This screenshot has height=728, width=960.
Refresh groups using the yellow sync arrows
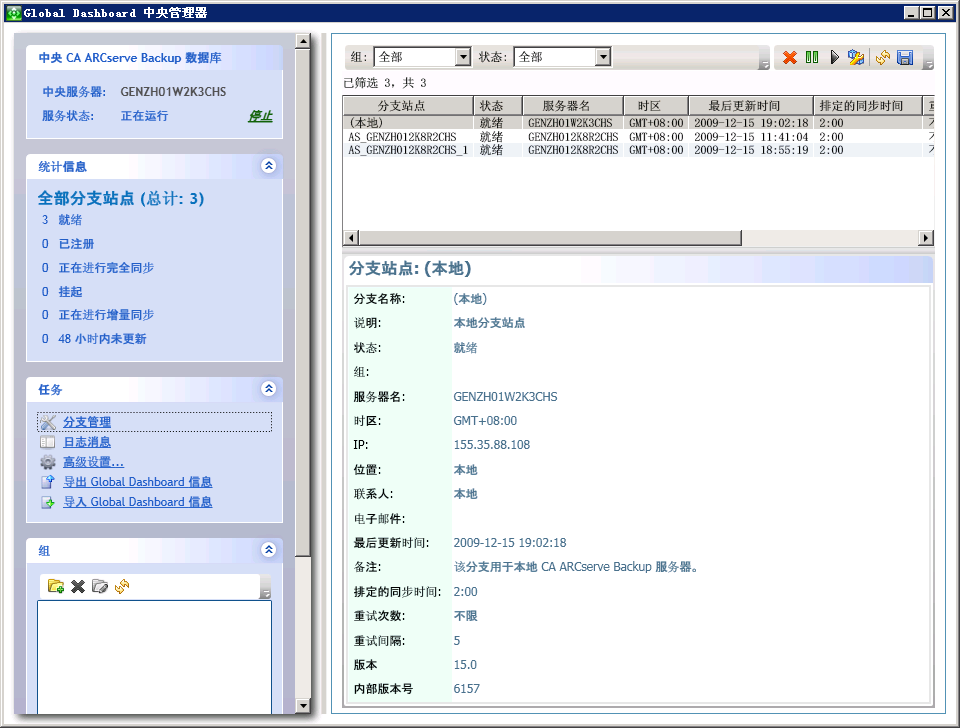(121, 587)
